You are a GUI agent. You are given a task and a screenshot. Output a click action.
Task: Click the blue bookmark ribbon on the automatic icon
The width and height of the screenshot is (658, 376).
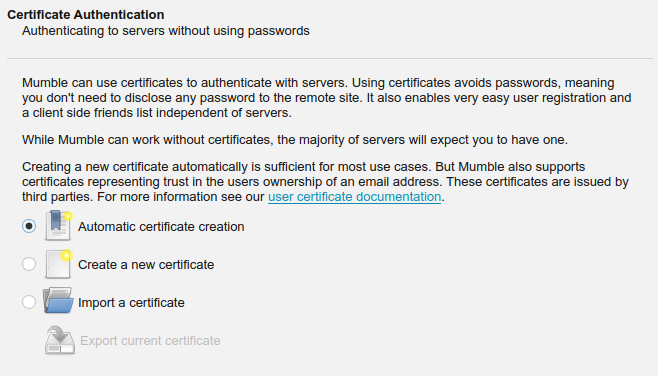pos(55,220)
